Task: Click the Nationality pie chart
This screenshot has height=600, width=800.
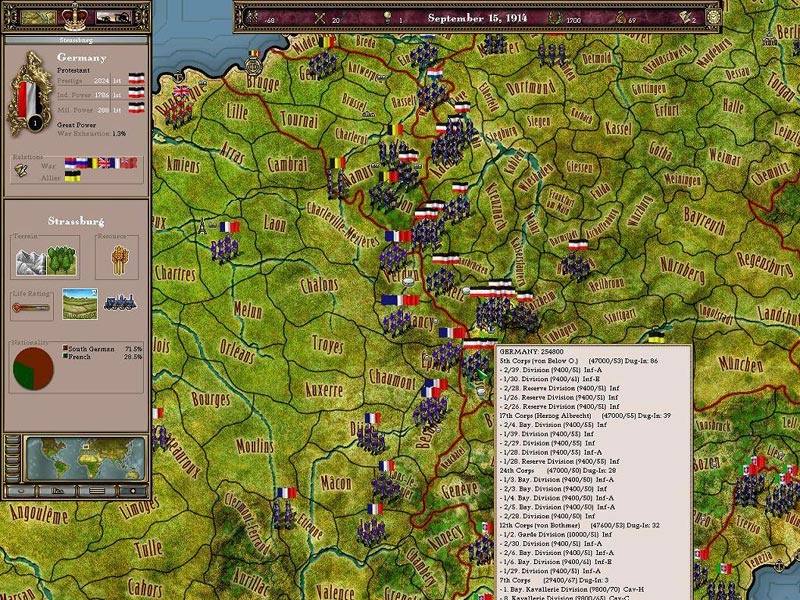Action: pyautogui.click(x=33, y=368)
